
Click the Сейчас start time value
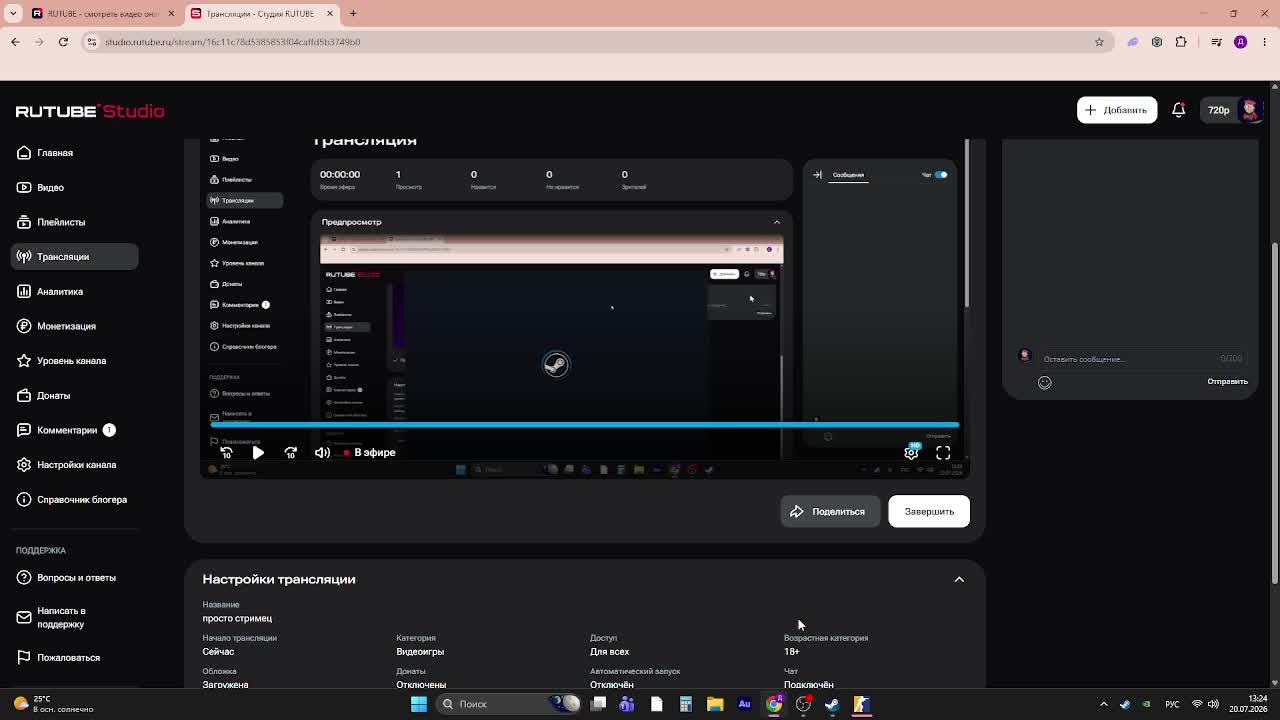pyautogui.click(x=218, y=652)
